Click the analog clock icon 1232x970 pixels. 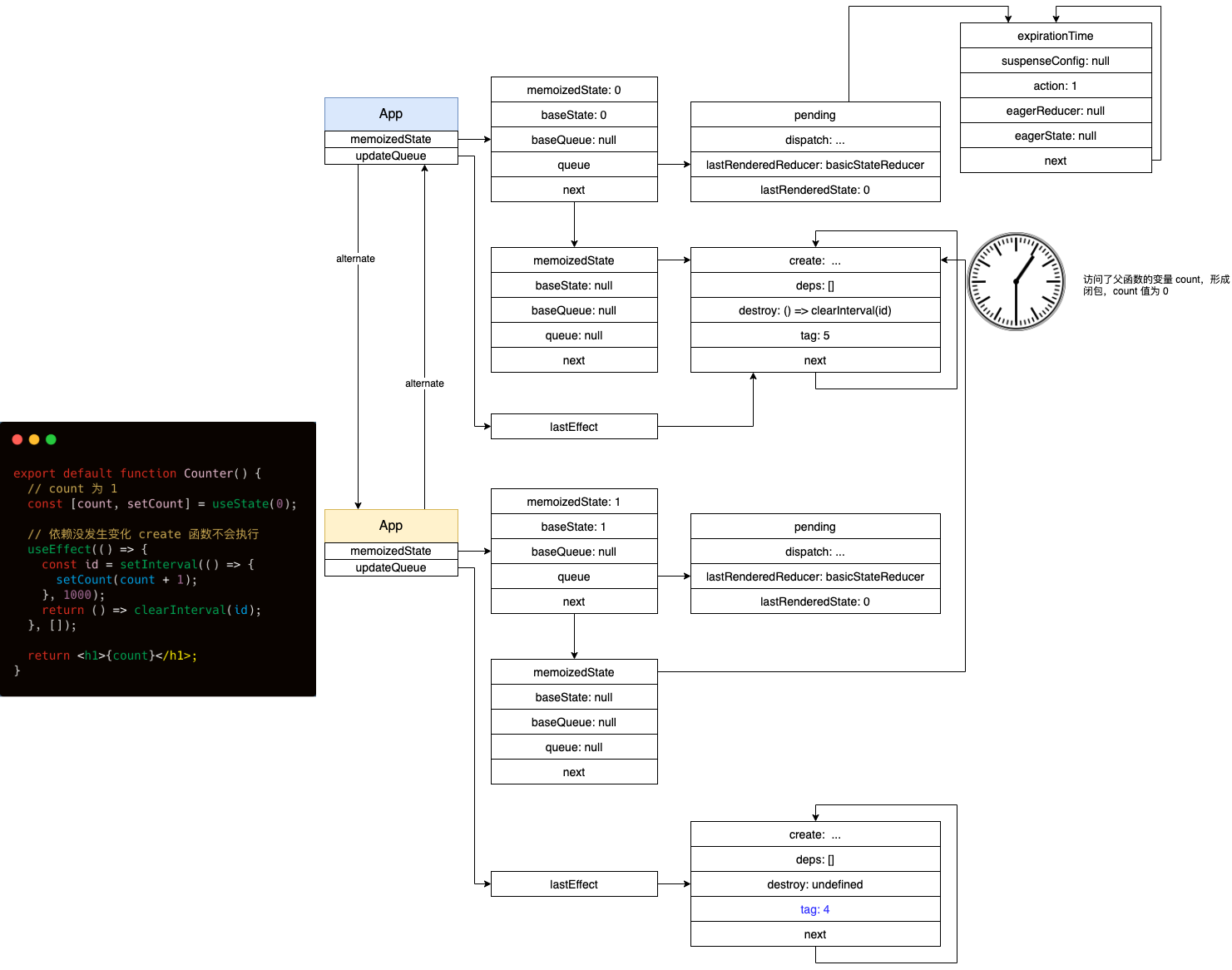(1016, 281)
